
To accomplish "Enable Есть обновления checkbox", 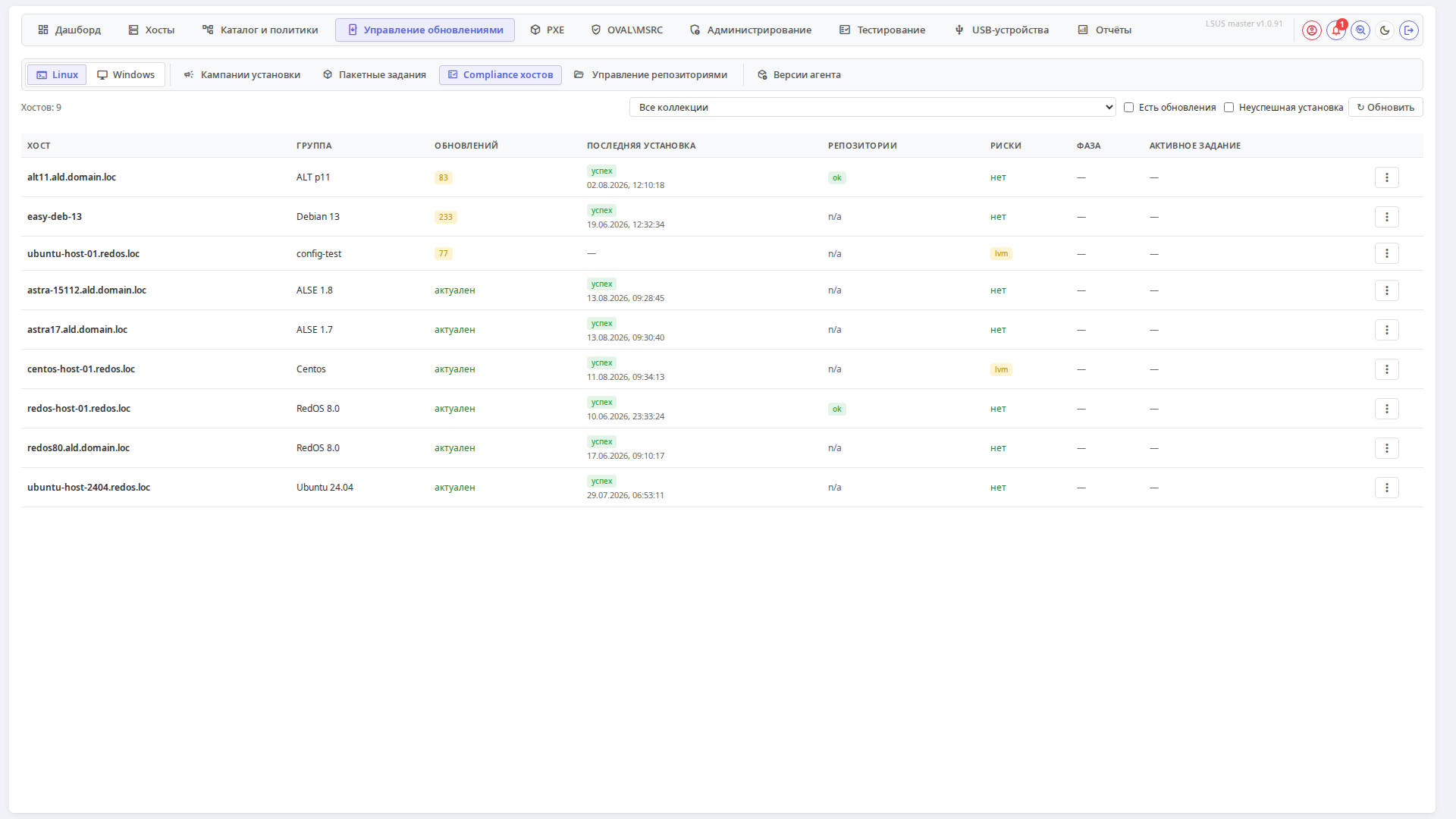I will tap(1128, 108).
